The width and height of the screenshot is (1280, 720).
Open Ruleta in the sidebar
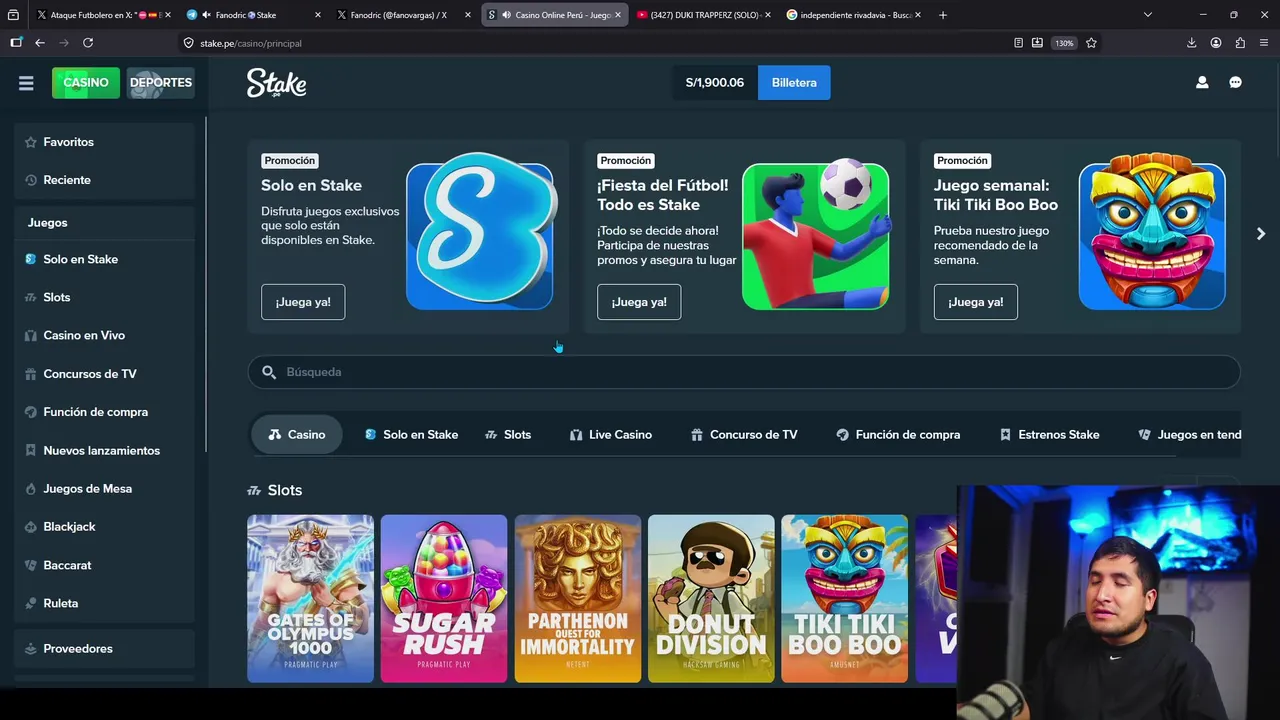tap(104, 603)
